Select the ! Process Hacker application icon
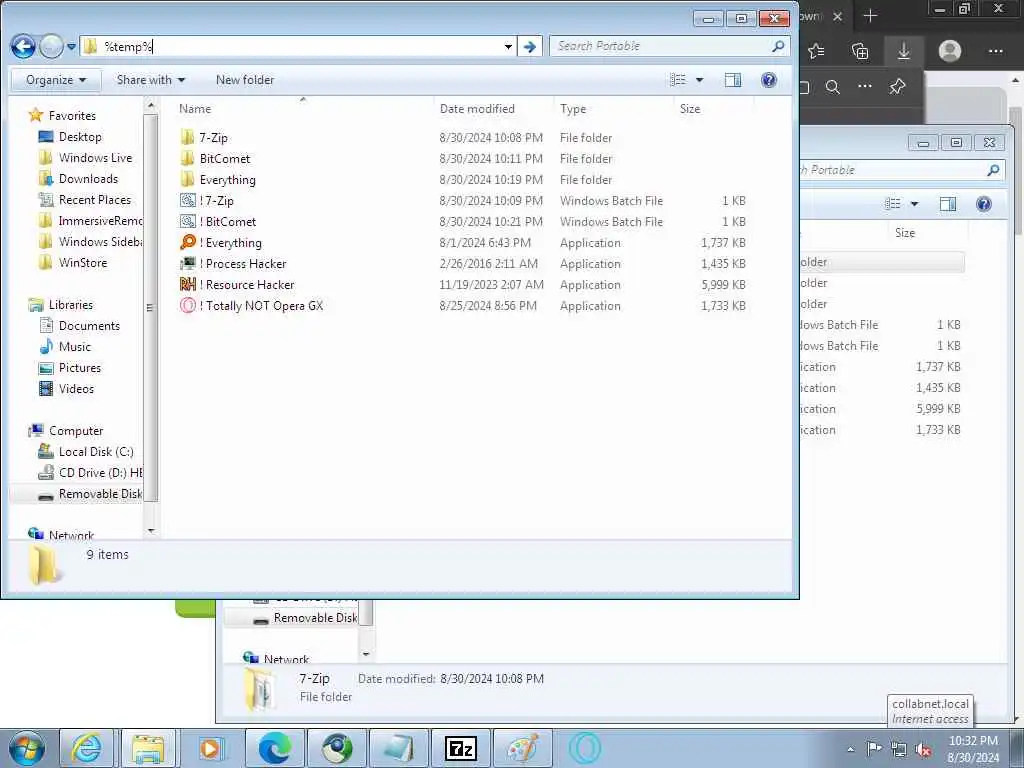Viewport: 1024px width, 768px height. (187, 263)
